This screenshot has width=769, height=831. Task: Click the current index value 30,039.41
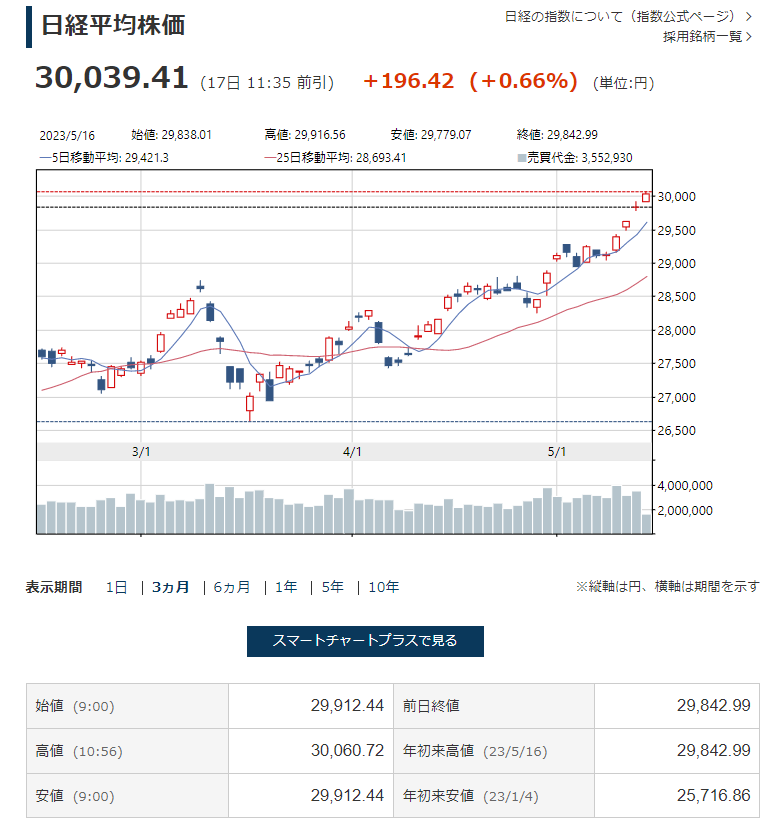(x=111, y=77)
